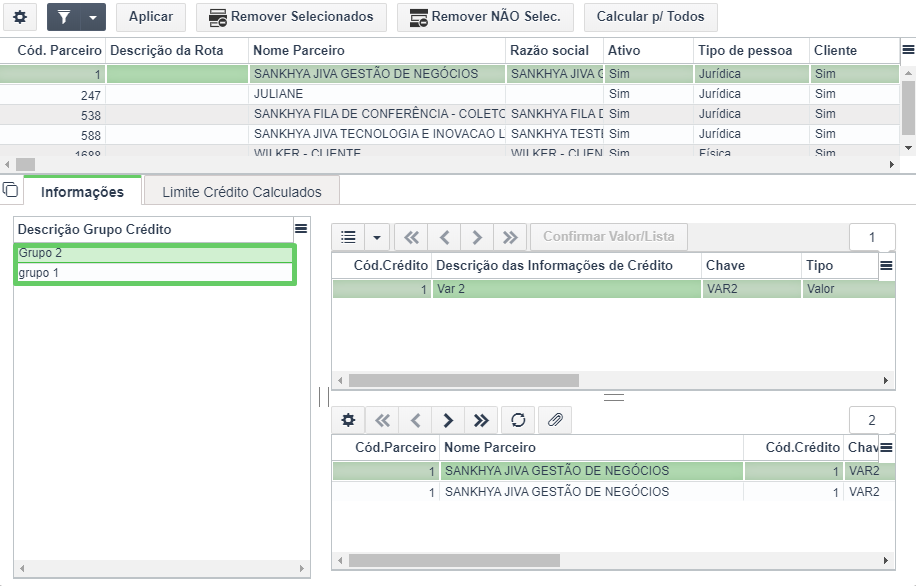
Task: Click the credit info grid horizontal scrollbar
Action: coord(464,380)
